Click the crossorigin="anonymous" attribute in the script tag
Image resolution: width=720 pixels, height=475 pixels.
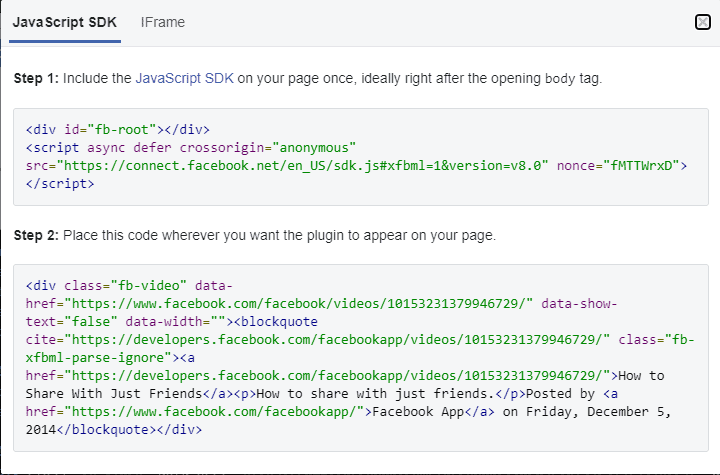point(268,147)
